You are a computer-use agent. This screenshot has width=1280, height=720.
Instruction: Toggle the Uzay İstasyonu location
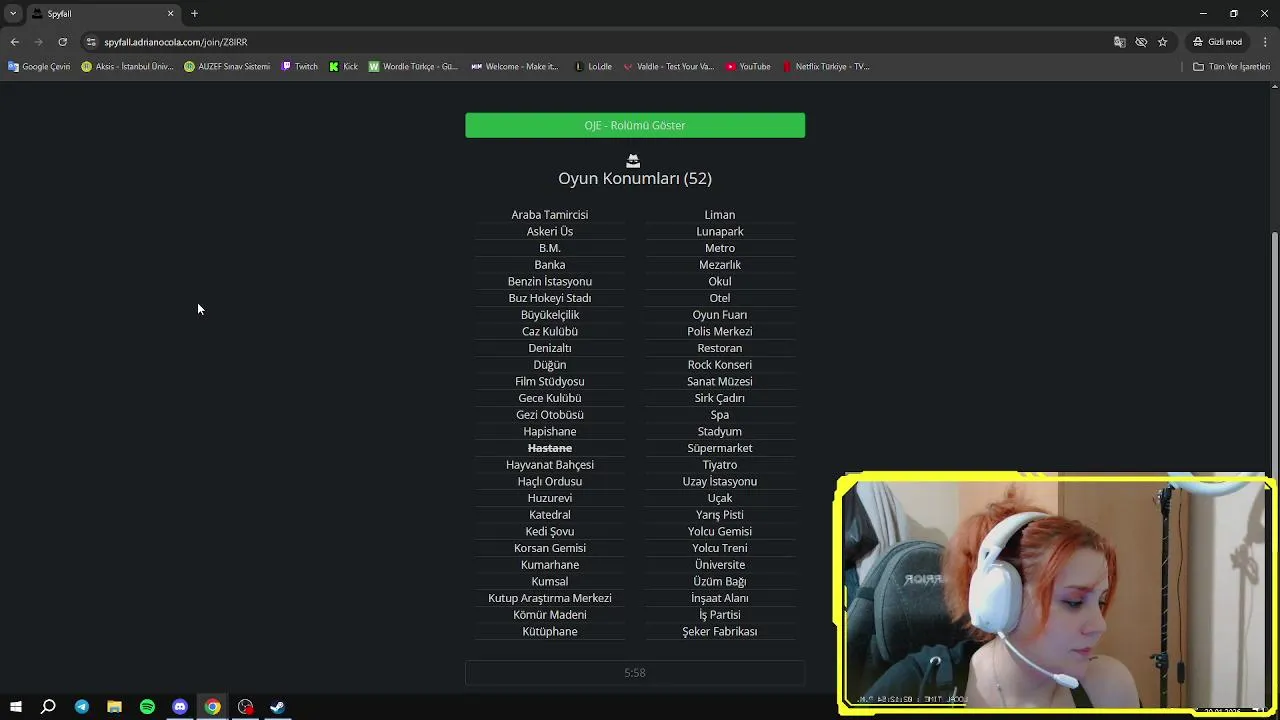pos(720,482)
